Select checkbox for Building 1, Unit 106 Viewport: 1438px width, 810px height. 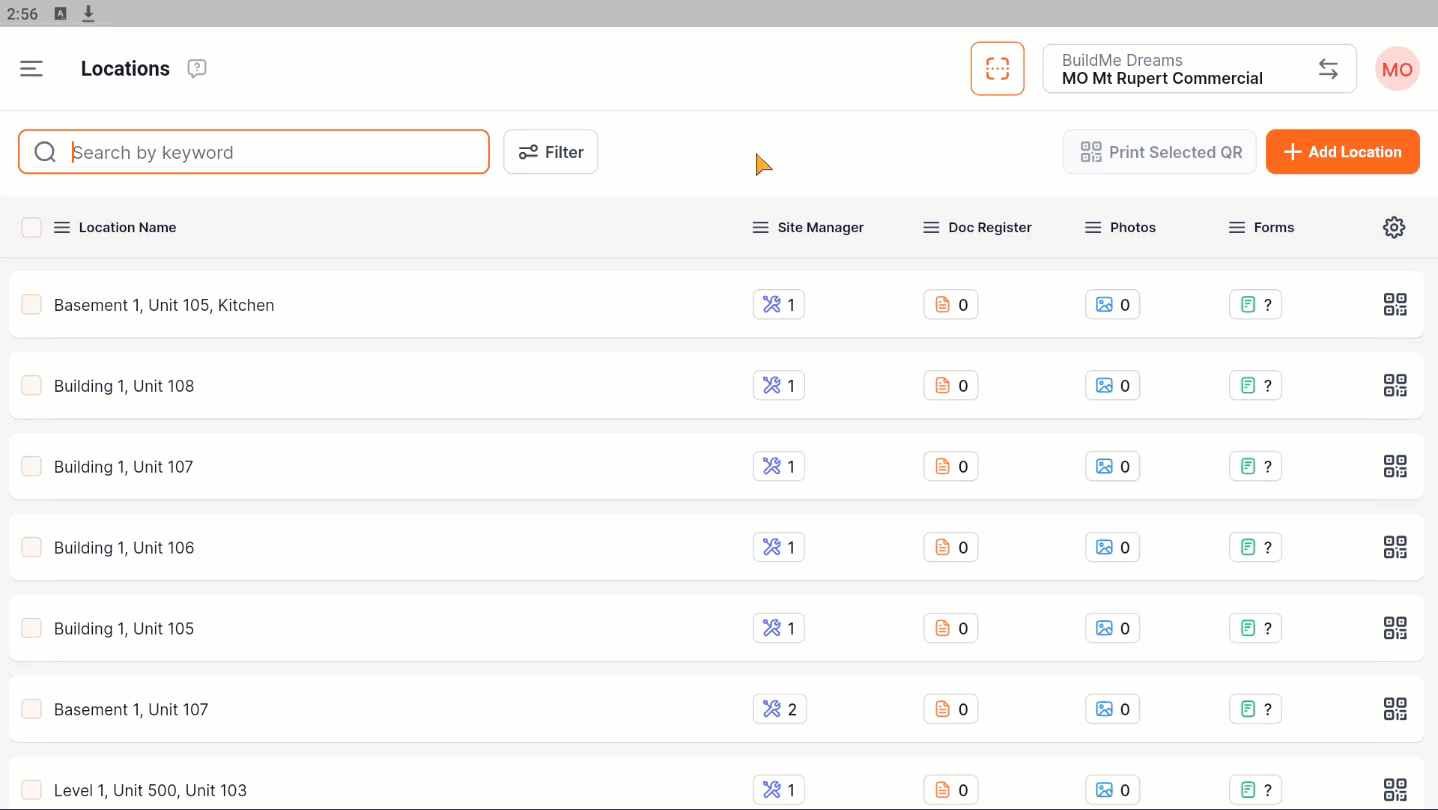coord(31,548)
